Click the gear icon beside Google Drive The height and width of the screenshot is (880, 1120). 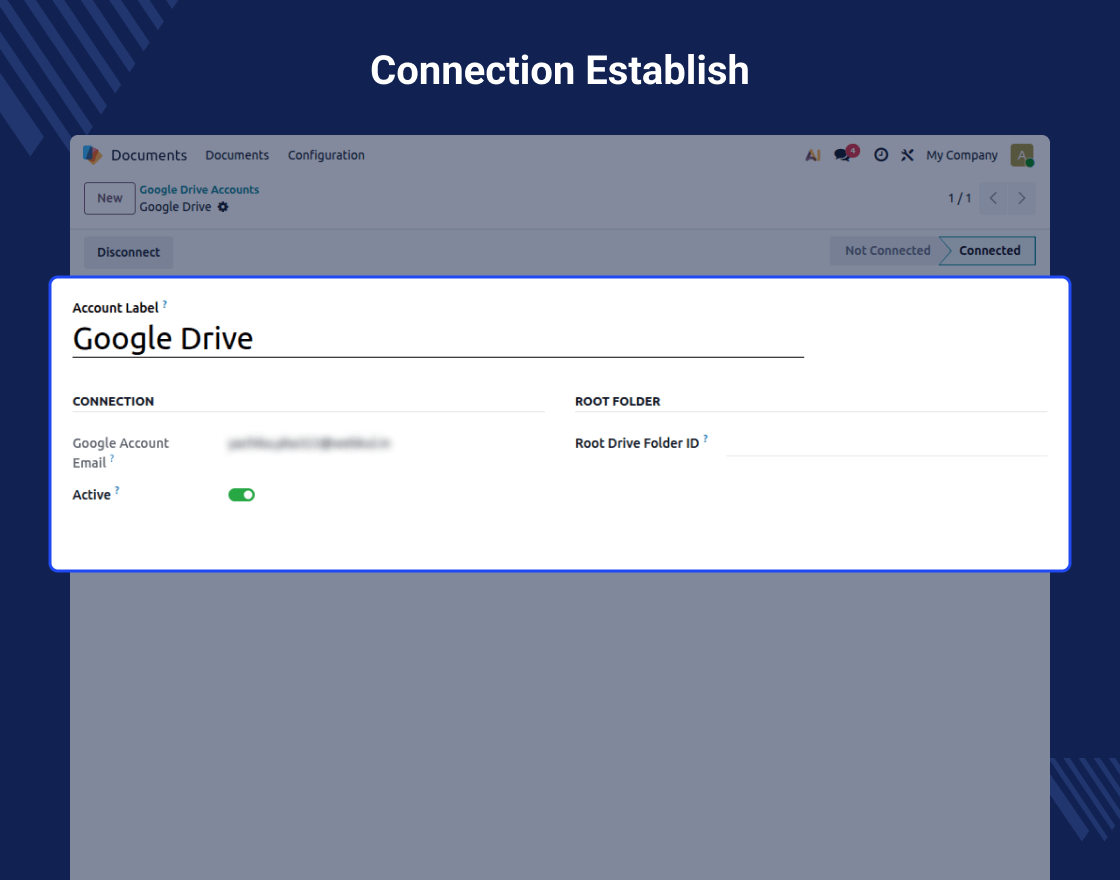pos(223,207)
